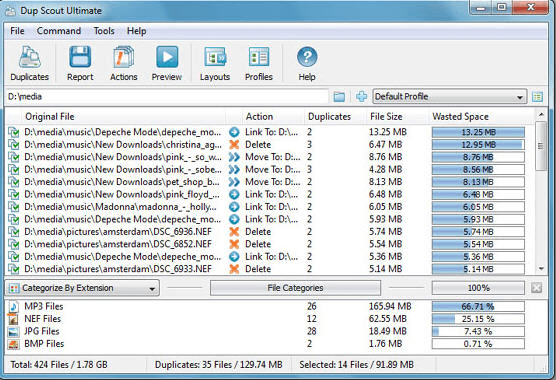Click the Preview play icon
Image resolution: width=556 pixels, height=380 pixels.
coord(167,57)
